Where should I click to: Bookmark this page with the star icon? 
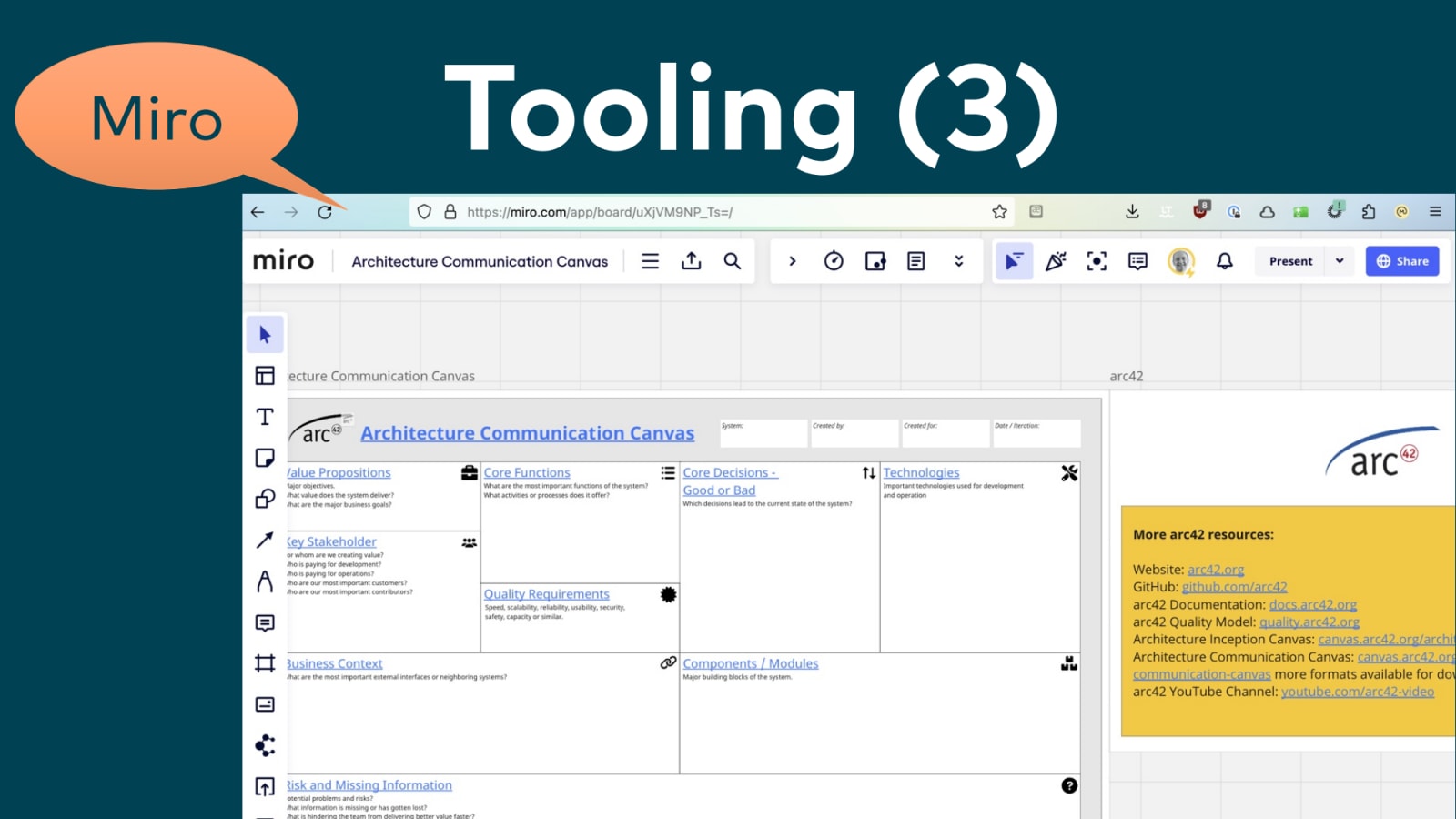click(x=999, y=212)
